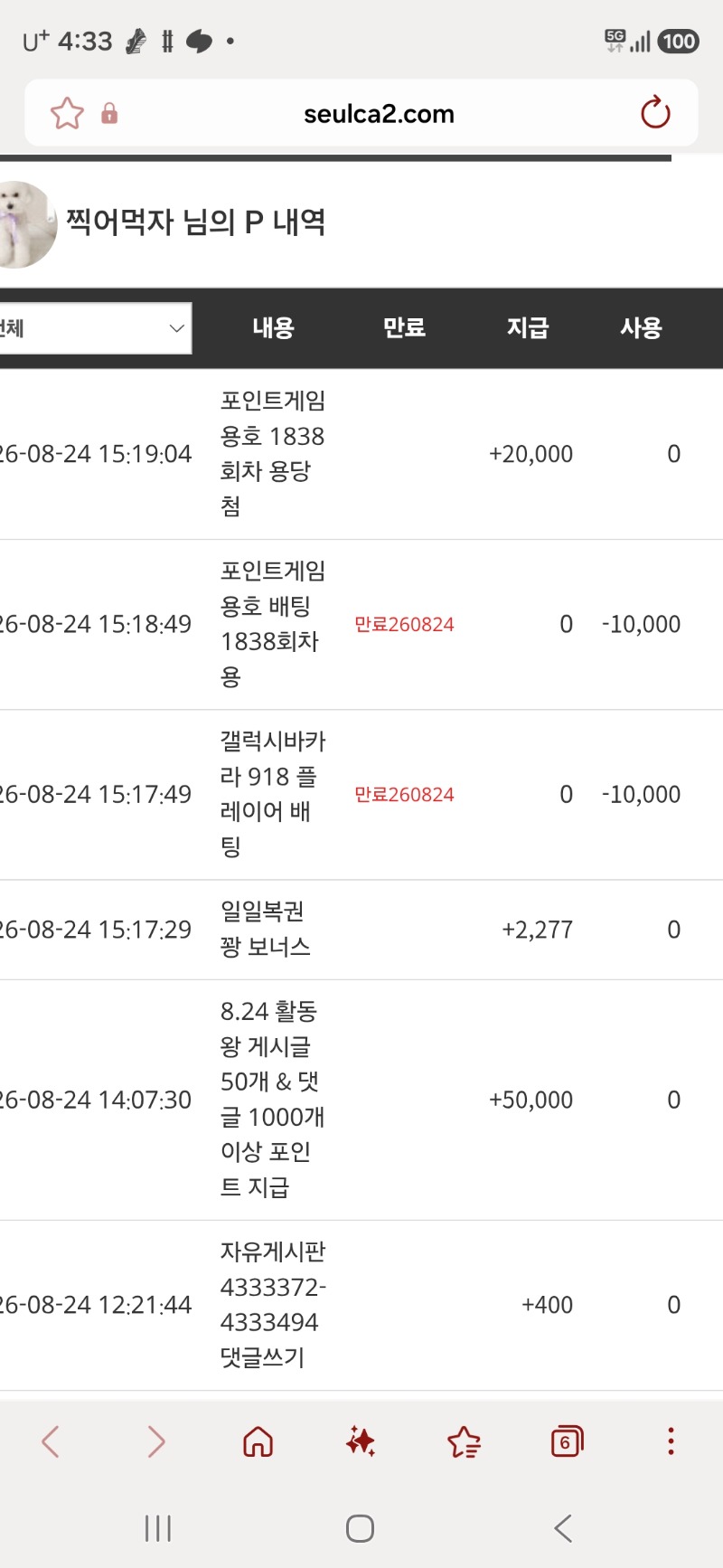Open Android recent apps button

click(x=158, y=1529)
